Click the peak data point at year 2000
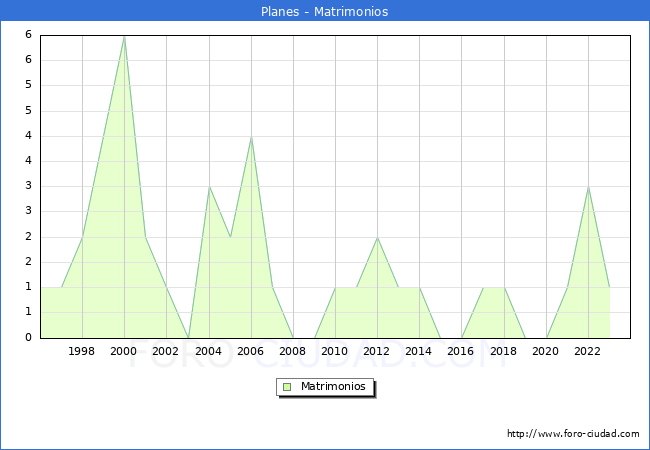 tap(124, 37)
